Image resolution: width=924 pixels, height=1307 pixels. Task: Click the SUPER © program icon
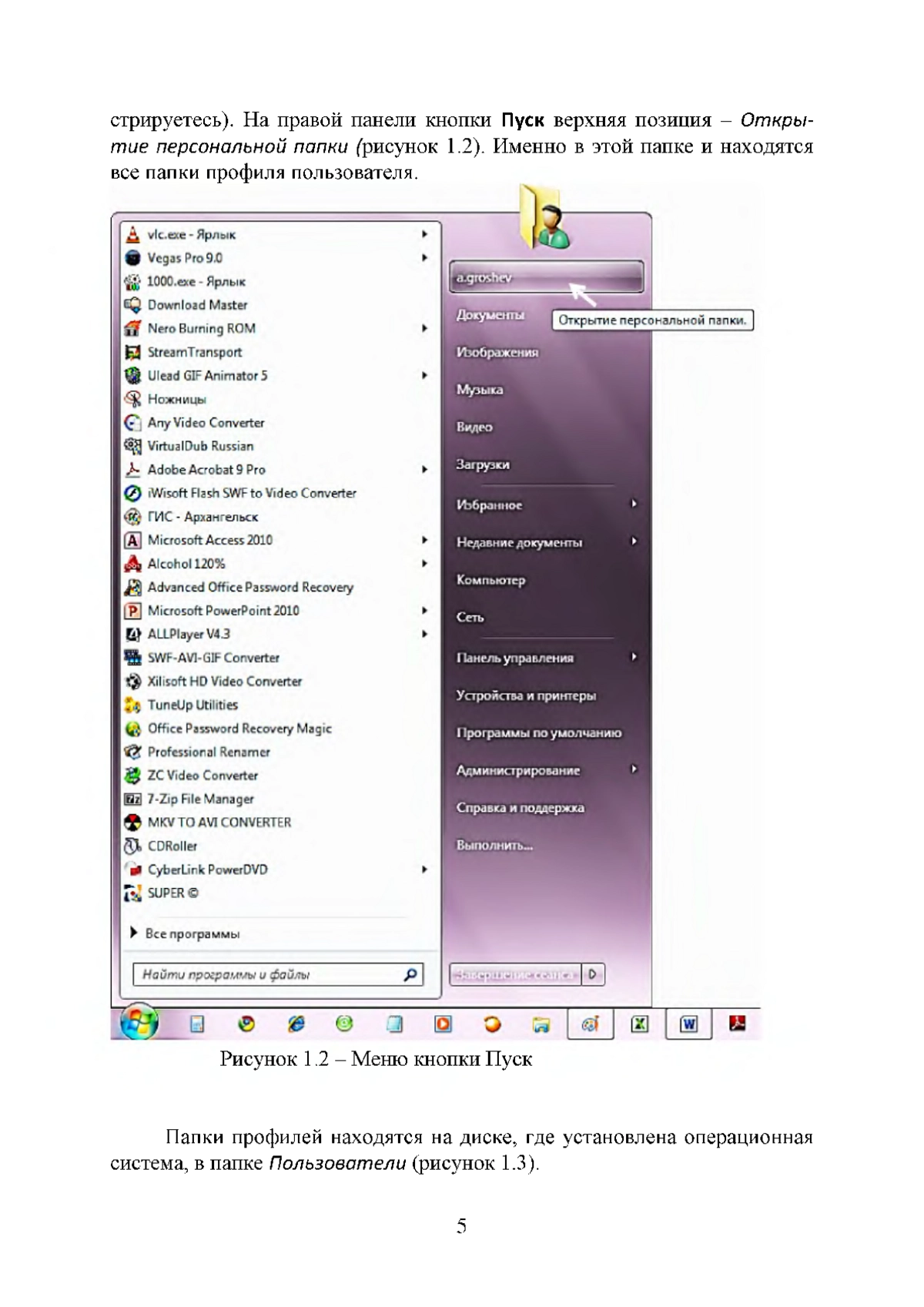(x=133, y=893)
